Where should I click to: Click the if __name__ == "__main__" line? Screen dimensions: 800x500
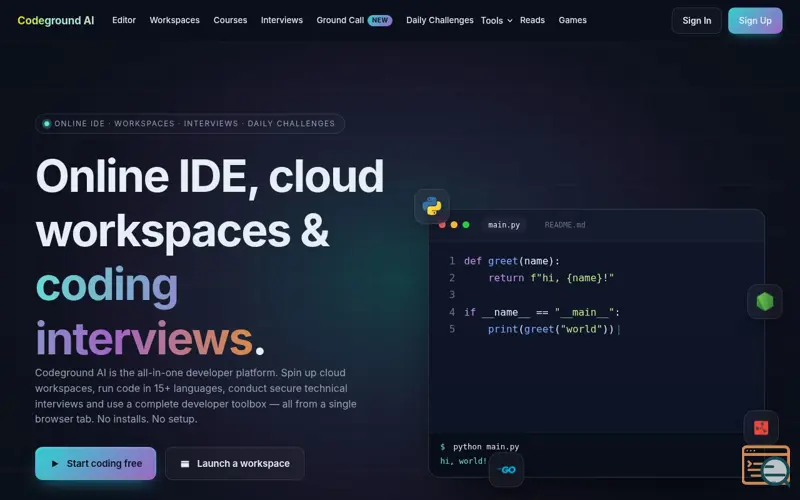(542, 312)
